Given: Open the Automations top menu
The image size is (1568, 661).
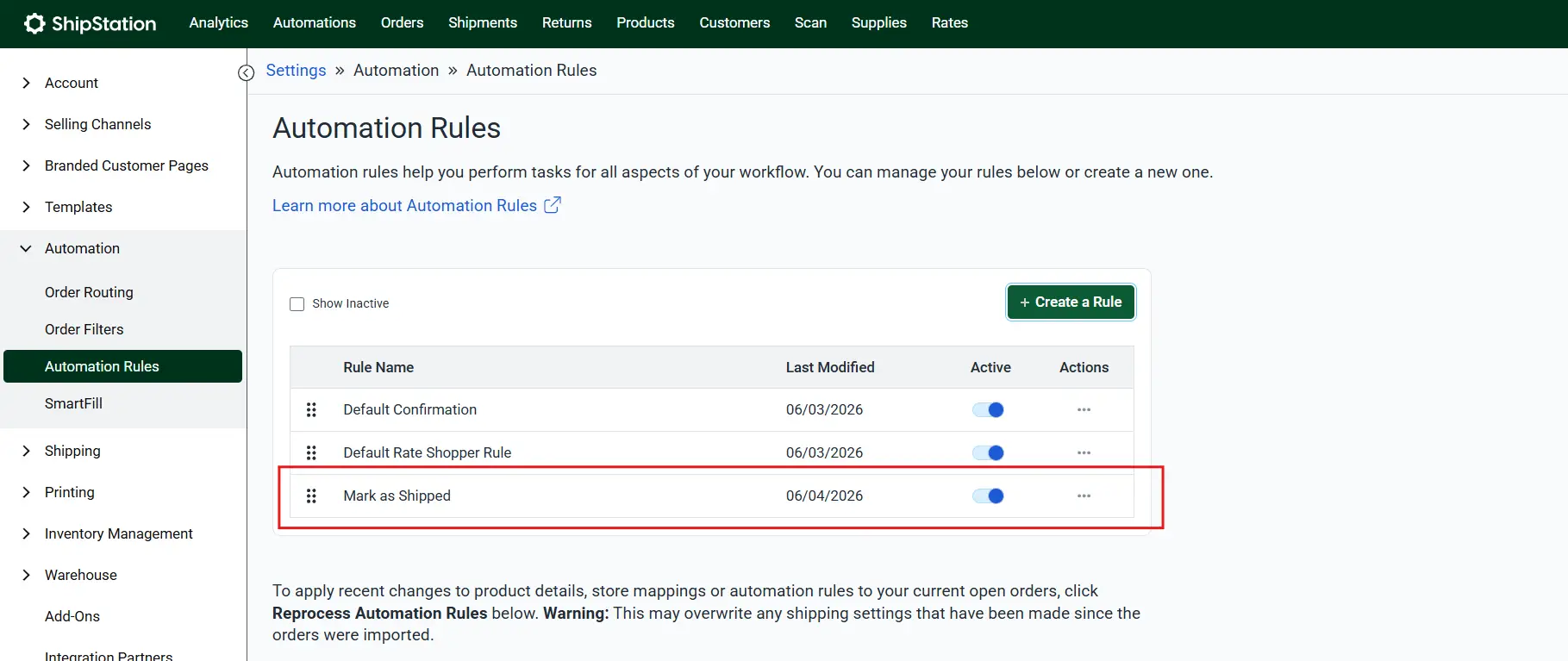Looking at the screenshot, I should point(315,23).
